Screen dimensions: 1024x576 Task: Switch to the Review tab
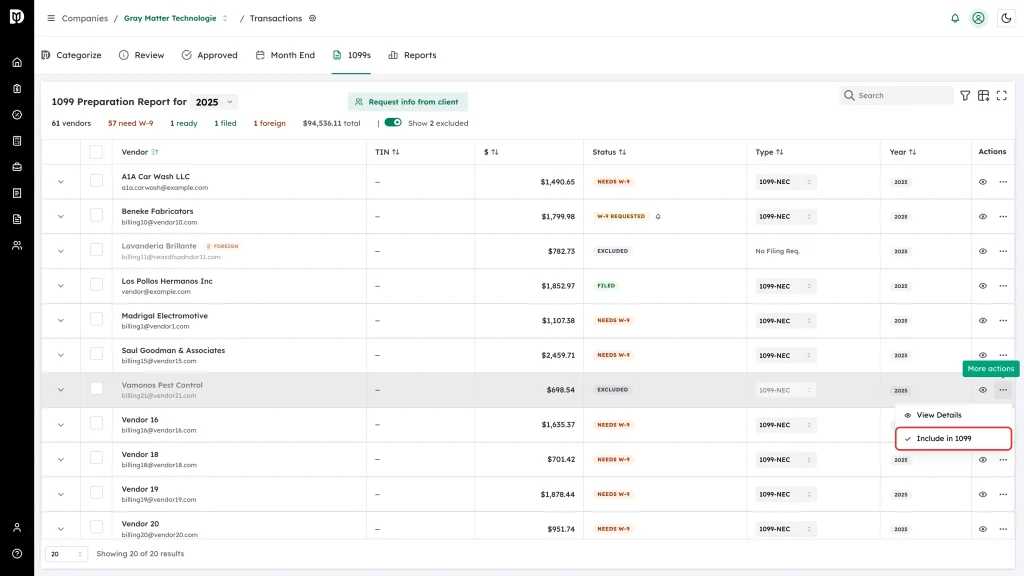point(142,55)
